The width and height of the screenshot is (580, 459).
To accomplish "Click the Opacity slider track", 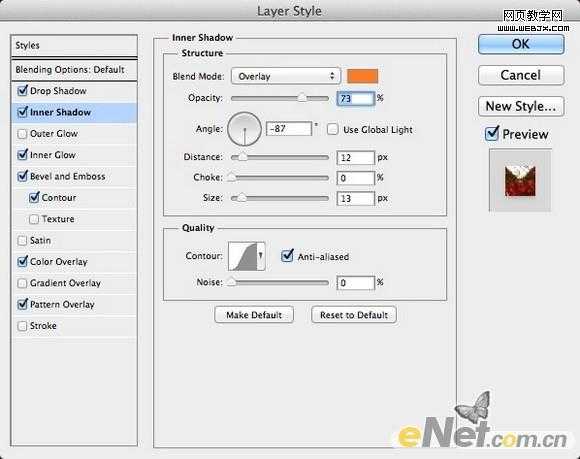I will [280, 98].
